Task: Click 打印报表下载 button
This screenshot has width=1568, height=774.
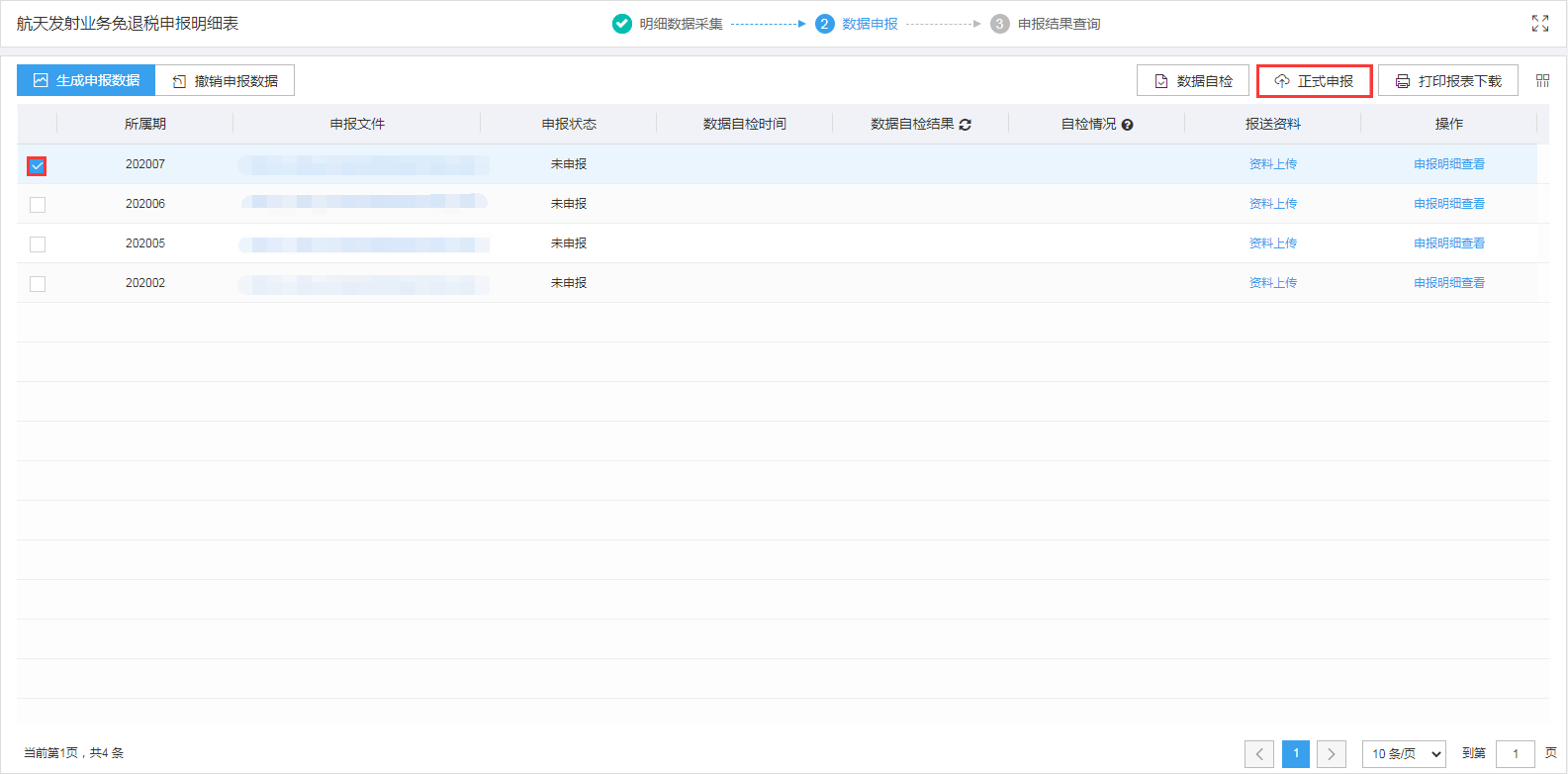Action: tap(1448, 81)
